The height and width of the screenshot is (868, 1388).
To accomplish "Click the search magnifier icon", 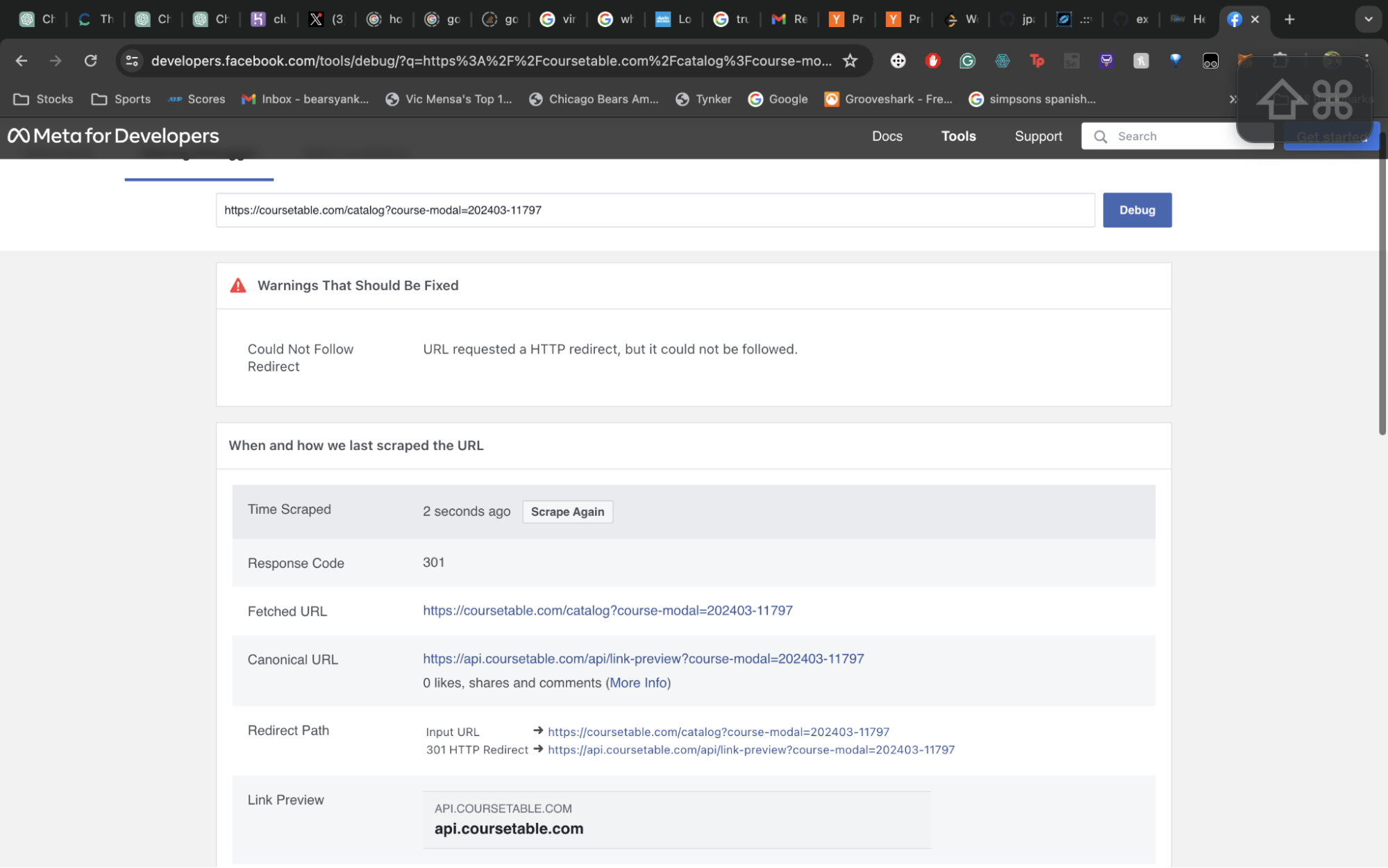I will coord(1101,137).
